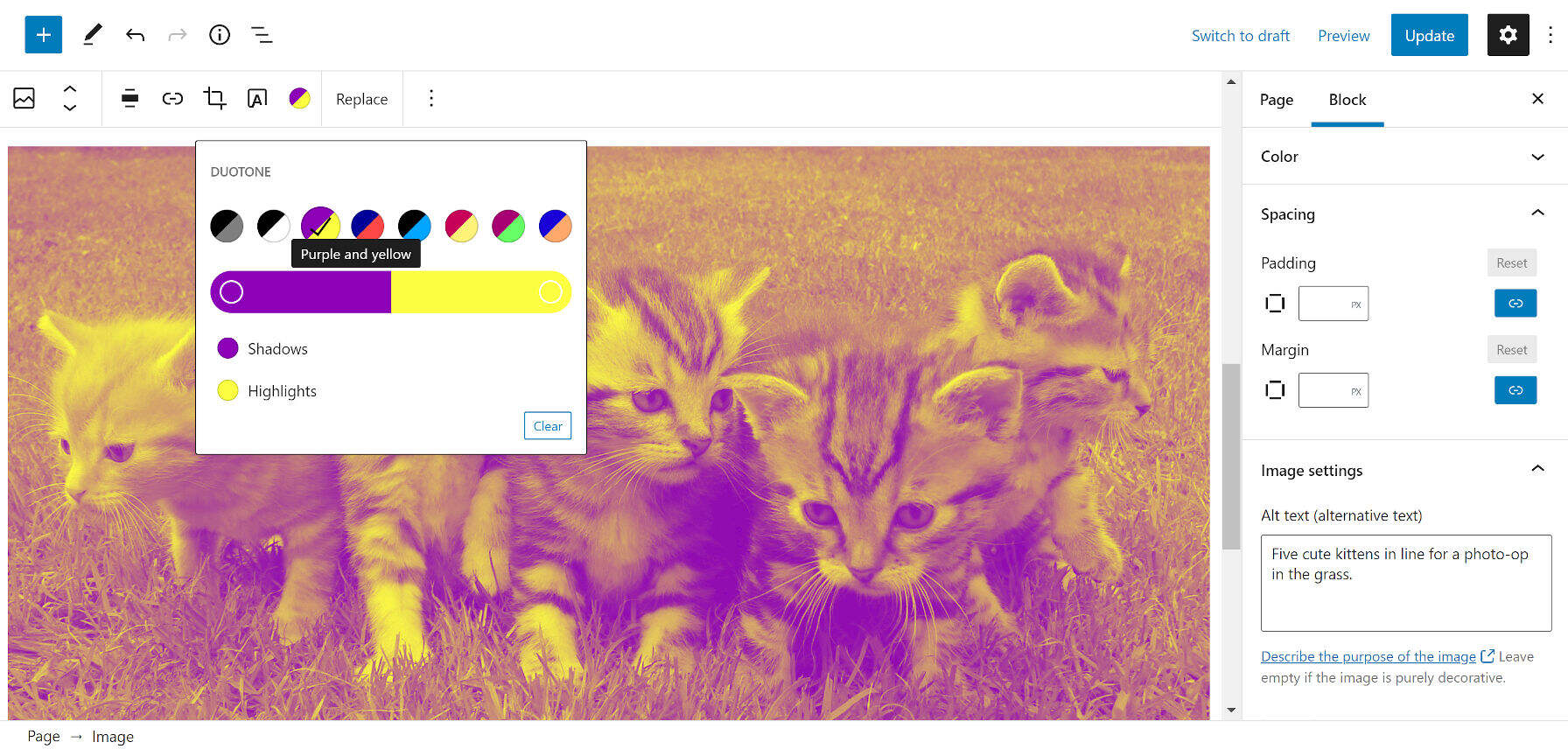The image size is (1568, 749).
Task: Reset the Padding value
Action: coord(1512,262)
